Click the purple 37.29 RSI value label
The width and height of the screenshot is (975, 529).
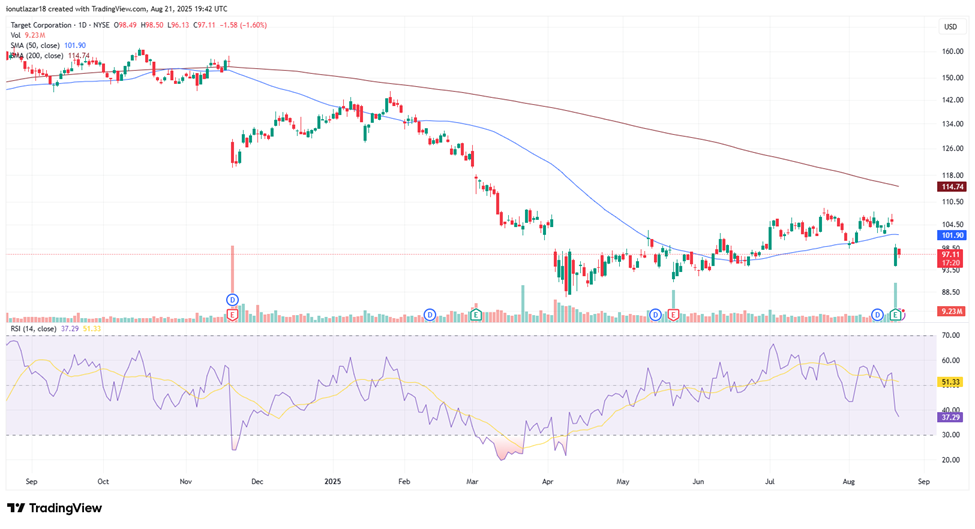coord(949,417)
